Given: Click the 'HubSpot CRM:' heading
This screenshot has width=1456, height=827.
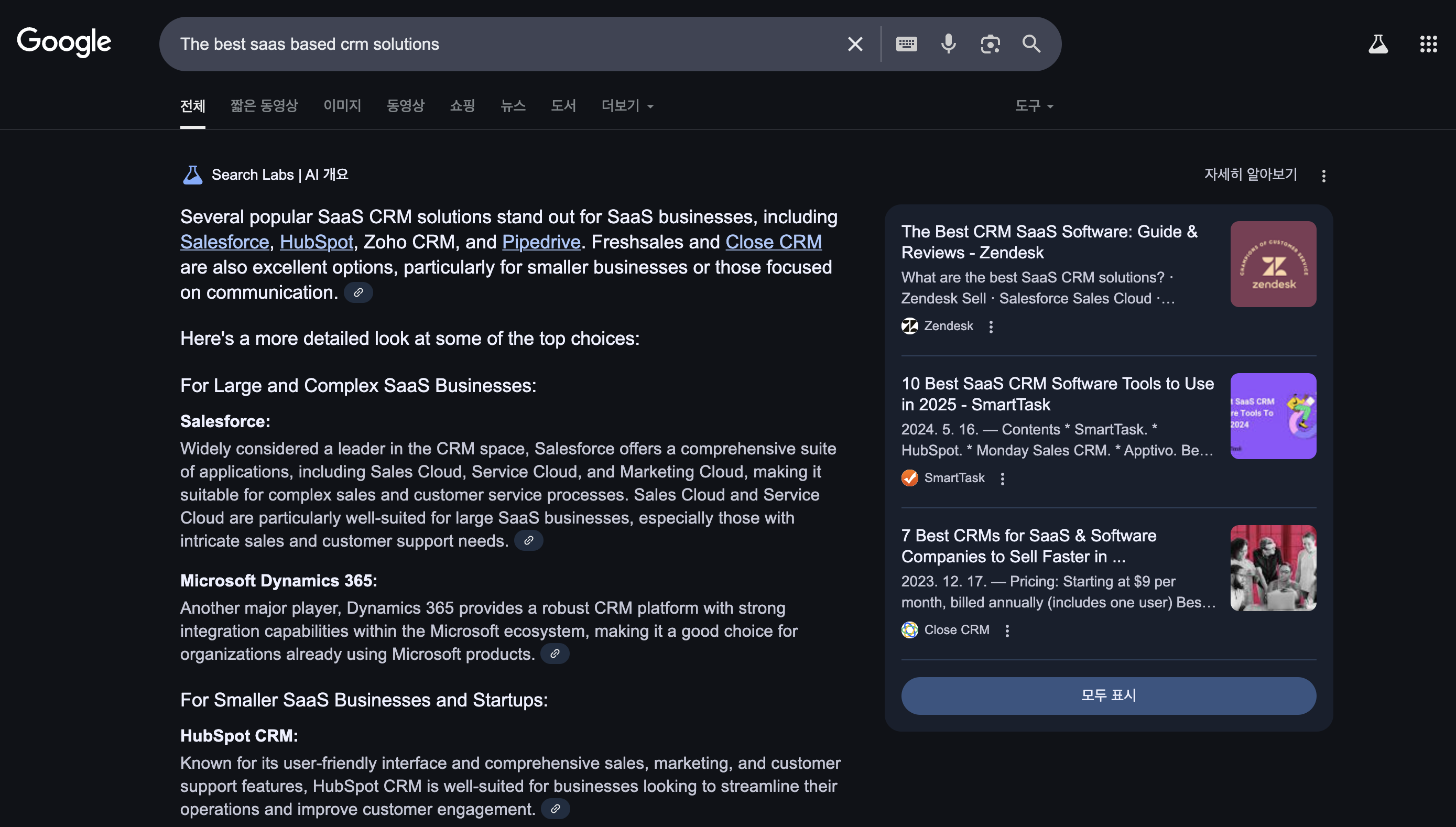Looking at the screenshot, I should (239, 736).
